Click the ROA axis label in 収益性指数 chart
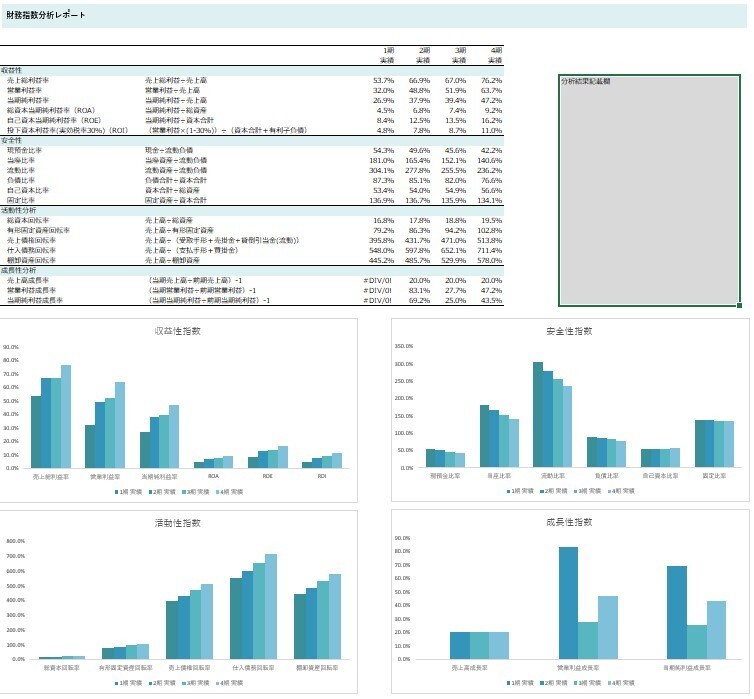Viewport: 754px width, 699px height. 214,476
